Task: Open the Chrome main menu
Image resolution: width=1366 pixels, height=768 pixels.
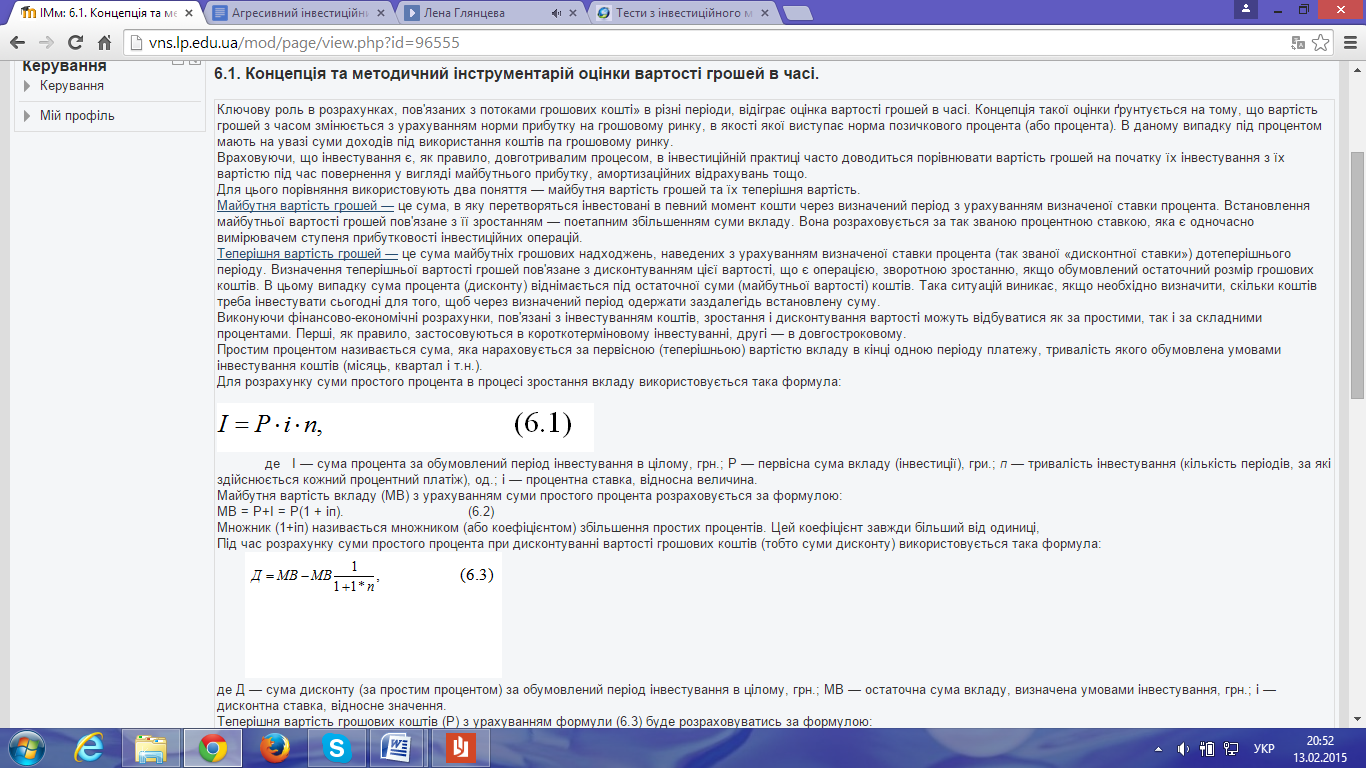Action: click(x=1349, y=44)
